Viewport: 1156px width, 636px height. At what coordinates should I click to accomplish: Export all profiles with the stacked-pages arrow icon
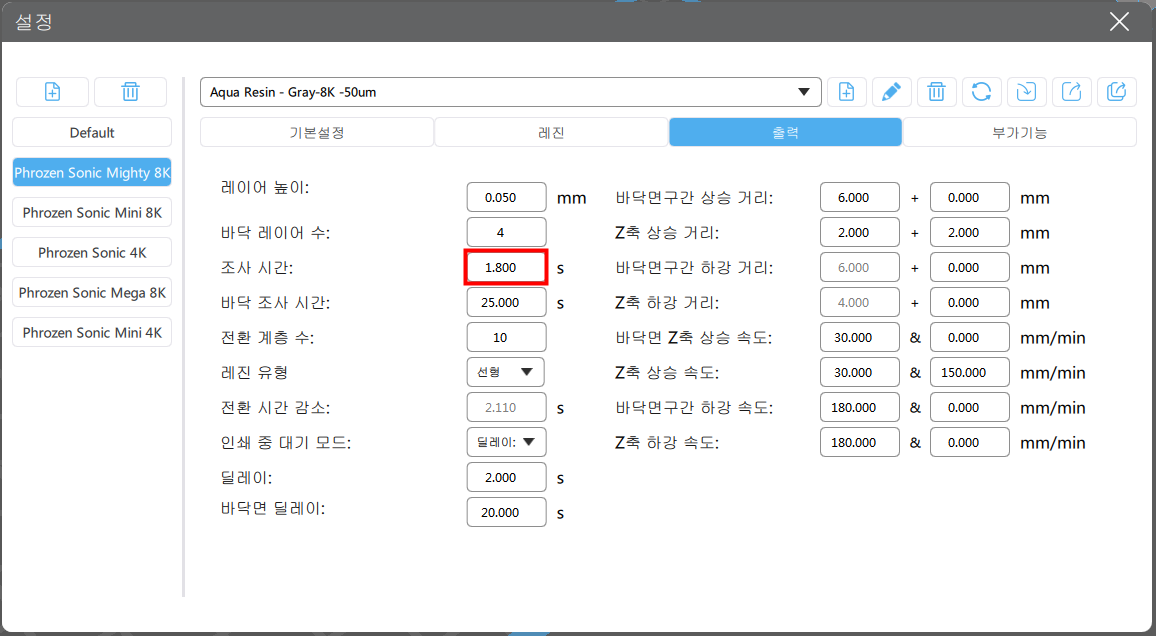click(1116, 92)
